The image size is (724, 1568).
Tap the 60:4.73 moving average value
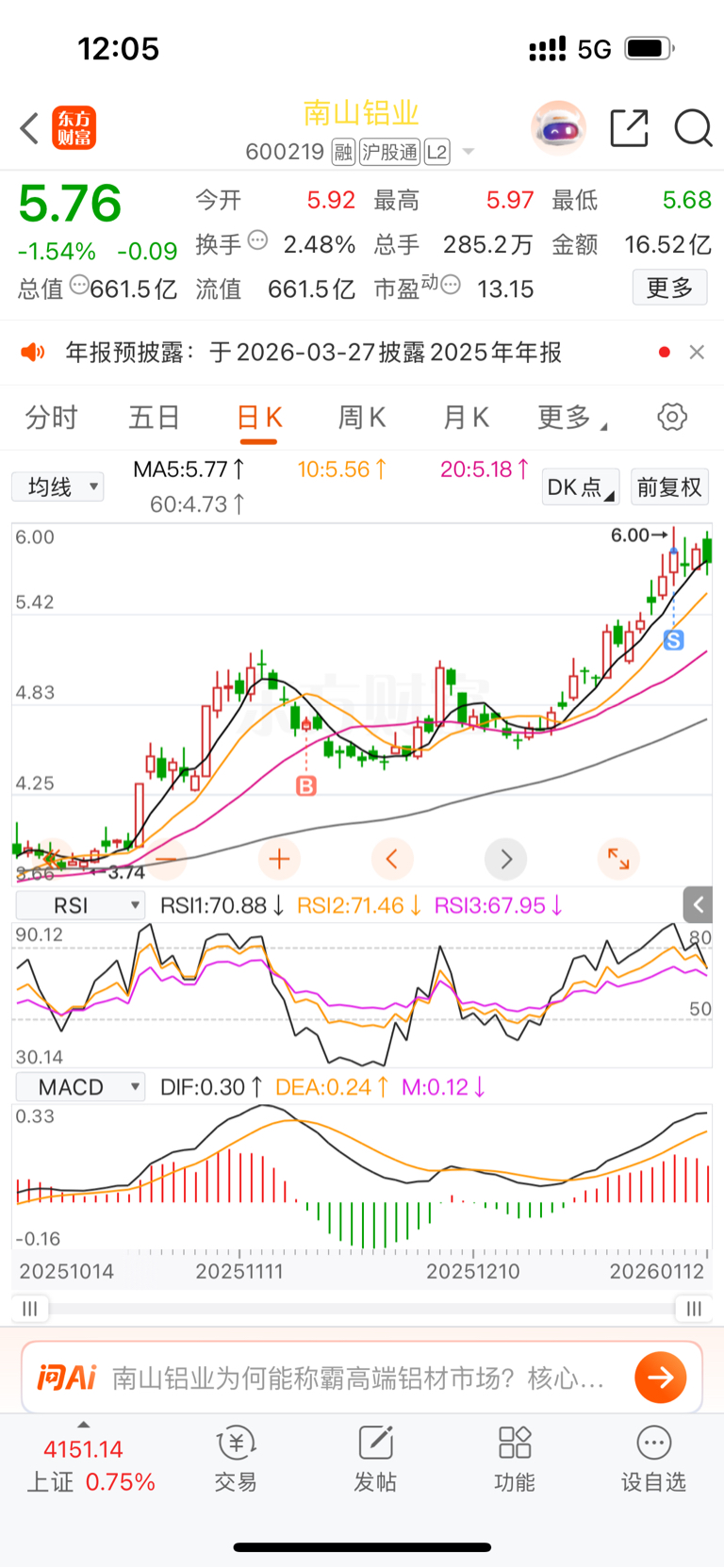pyautogui.click(x=198, y=504)
